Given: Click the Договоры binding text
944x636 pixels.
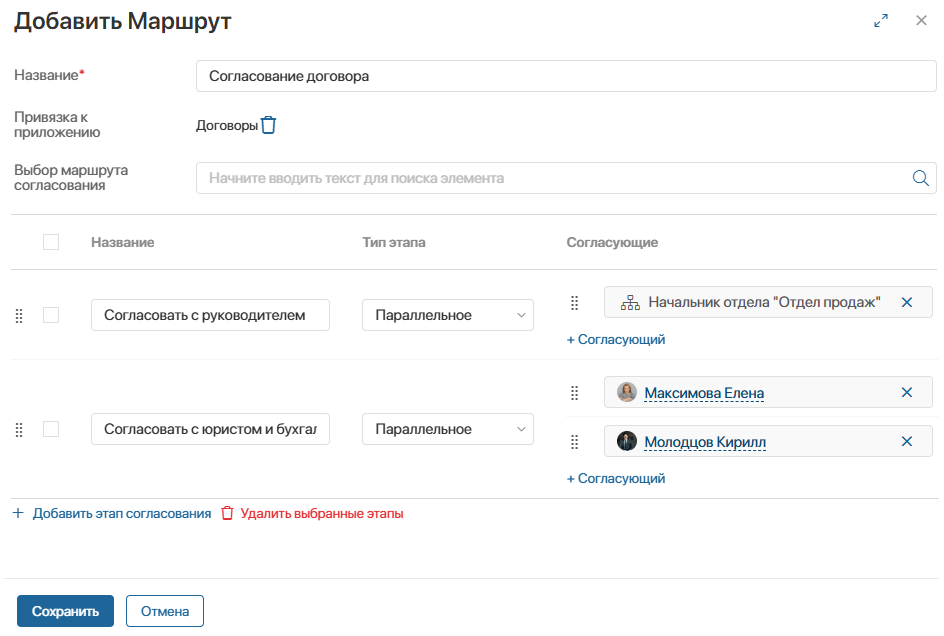Looking at the screenshot, I should [x=227, y=125].
